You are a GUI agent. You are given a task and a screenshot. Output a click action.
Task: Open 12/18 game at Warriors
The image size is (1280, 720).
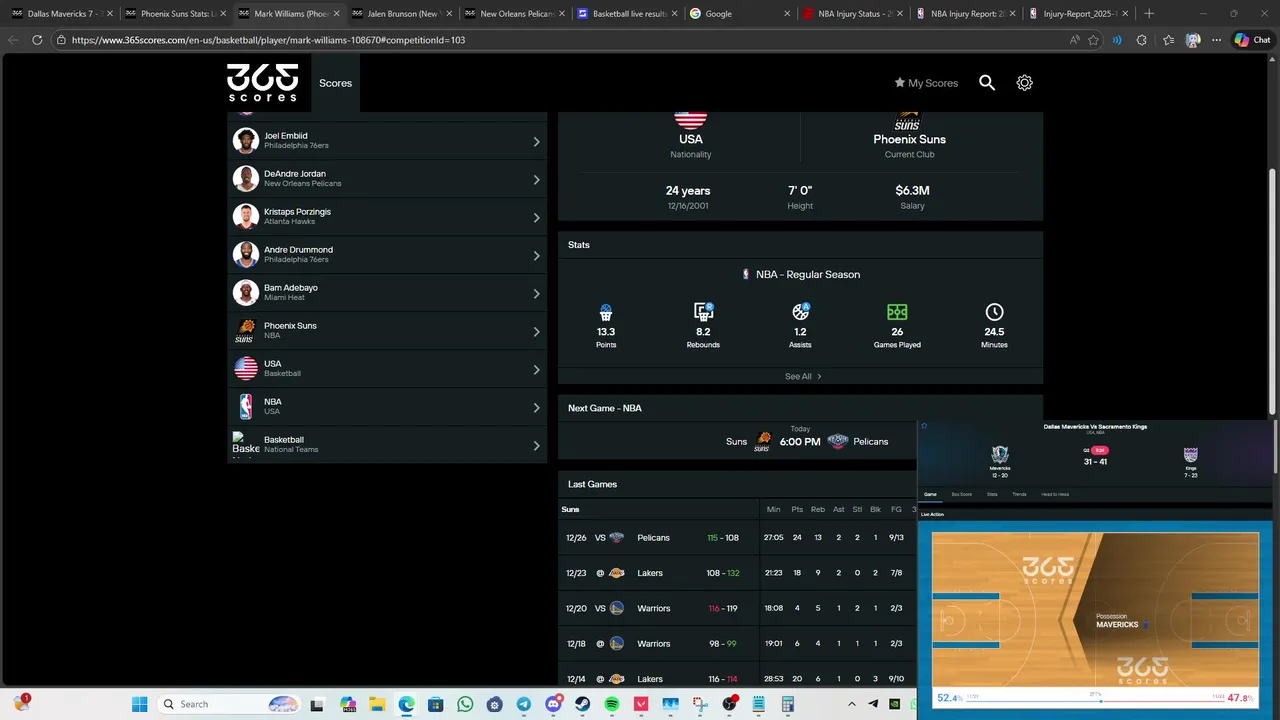point(737,644)
